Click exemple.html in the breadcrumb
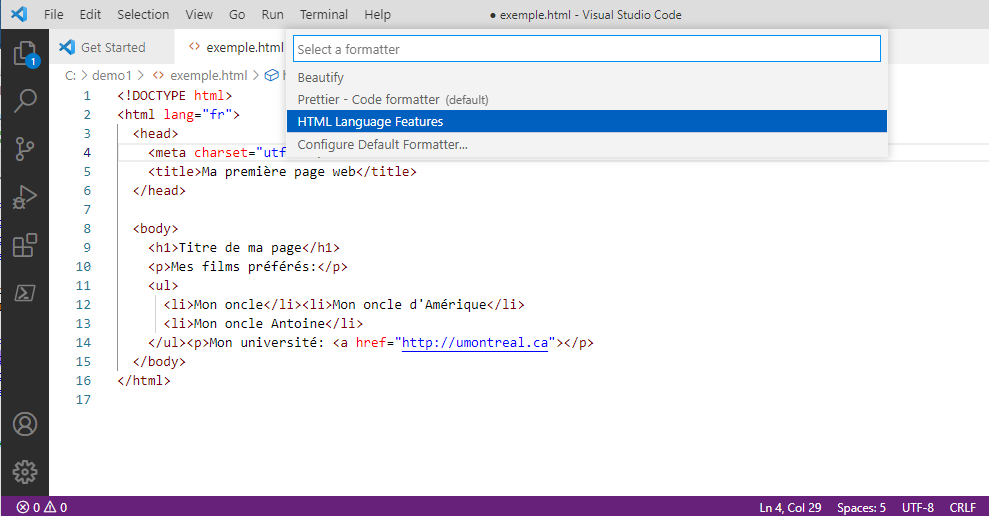This screenshot has width=989, height=516. point(209,75)
